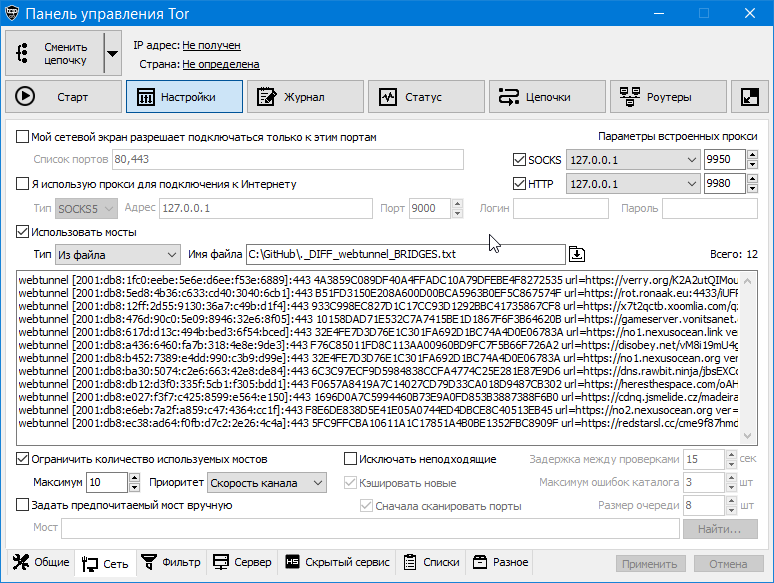774x583 pixels.
Task: Click bridge line with gameserver.vonitsanet url
Action: [x=378, y=319]
